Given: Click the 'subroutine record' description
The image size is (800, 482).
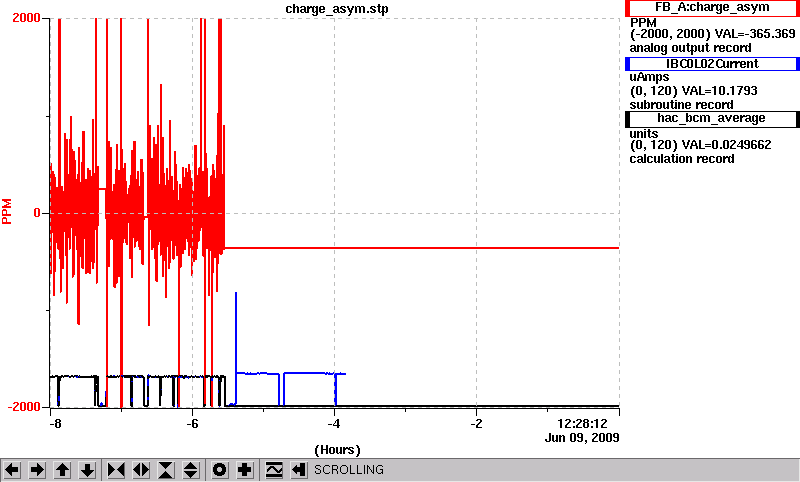Looking at the screenshot, I should pos(681,105).
